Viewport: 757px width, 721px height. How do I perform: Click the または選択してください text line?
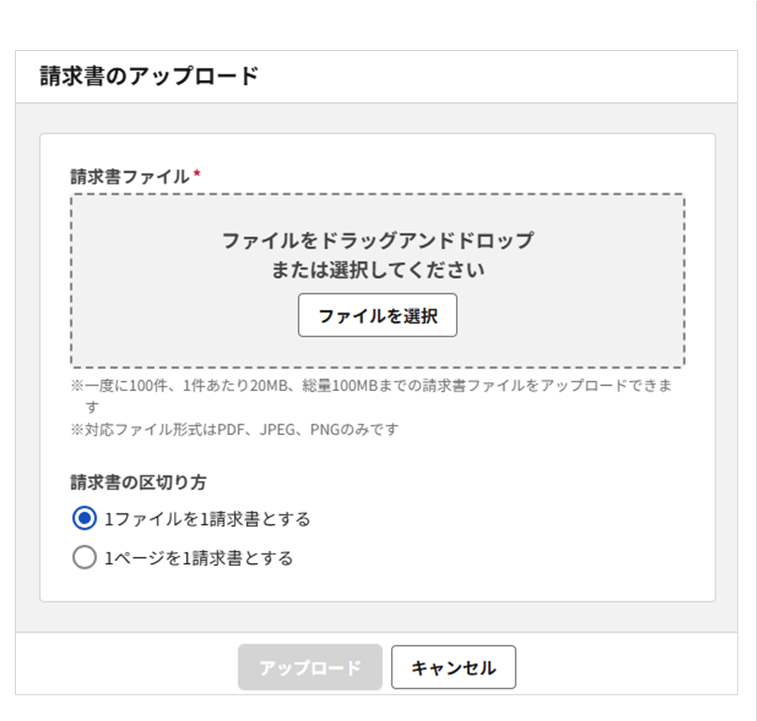coord(377,269)
